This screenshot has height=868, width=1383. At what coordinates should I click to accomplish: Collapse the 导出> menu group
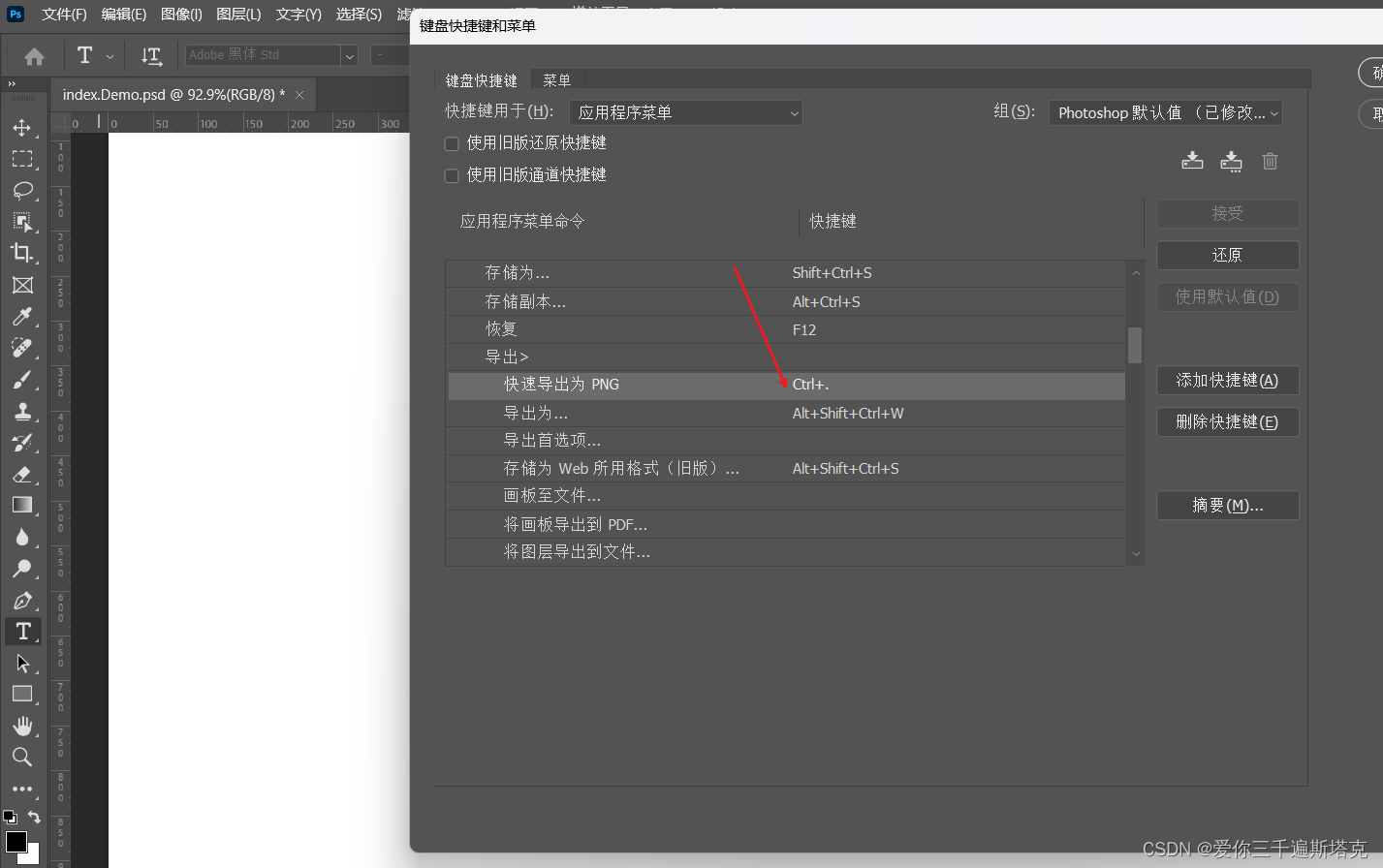(507, 357)
